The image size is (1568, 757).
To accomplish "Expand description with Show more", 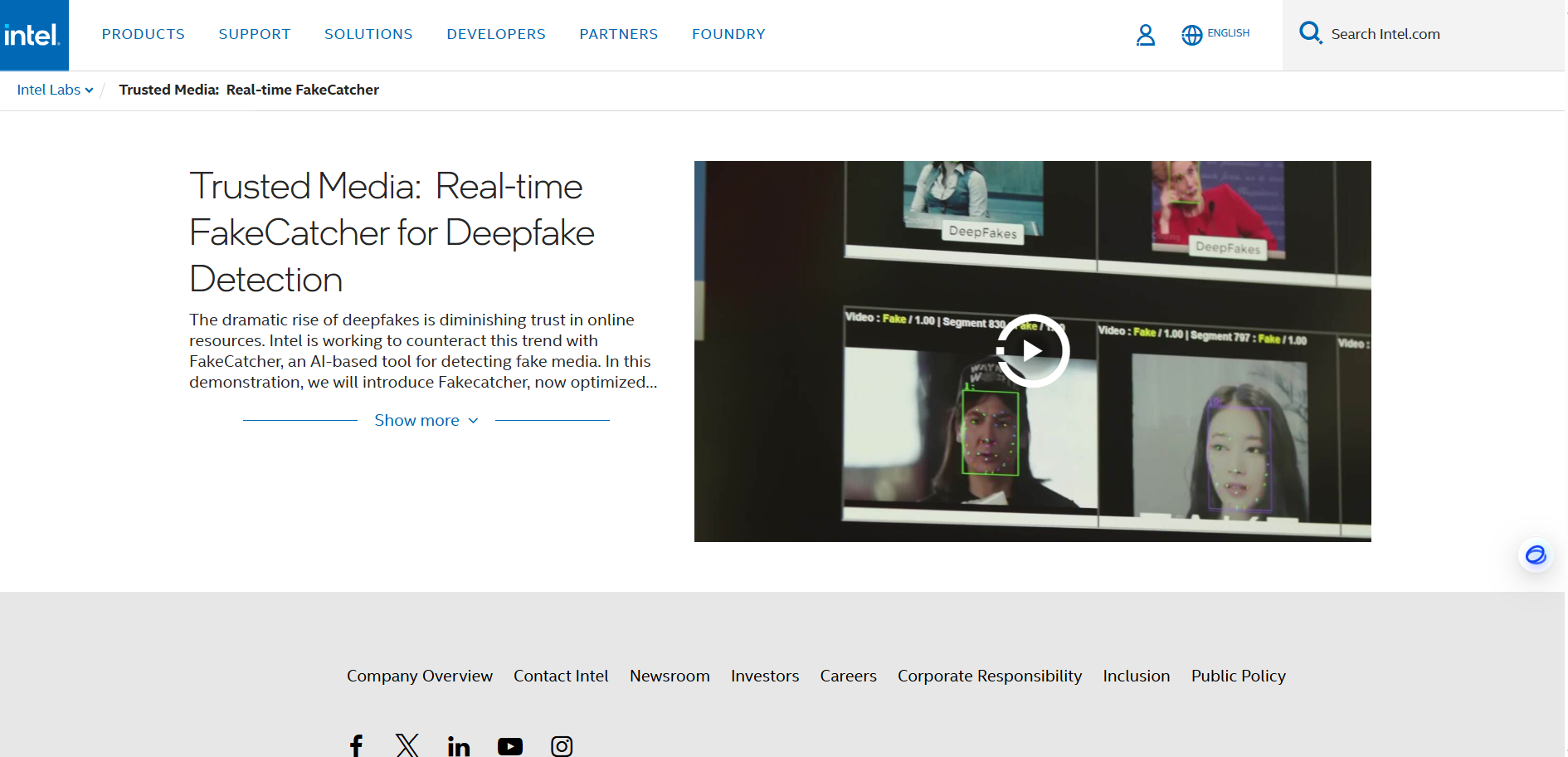I will point(426,420).
